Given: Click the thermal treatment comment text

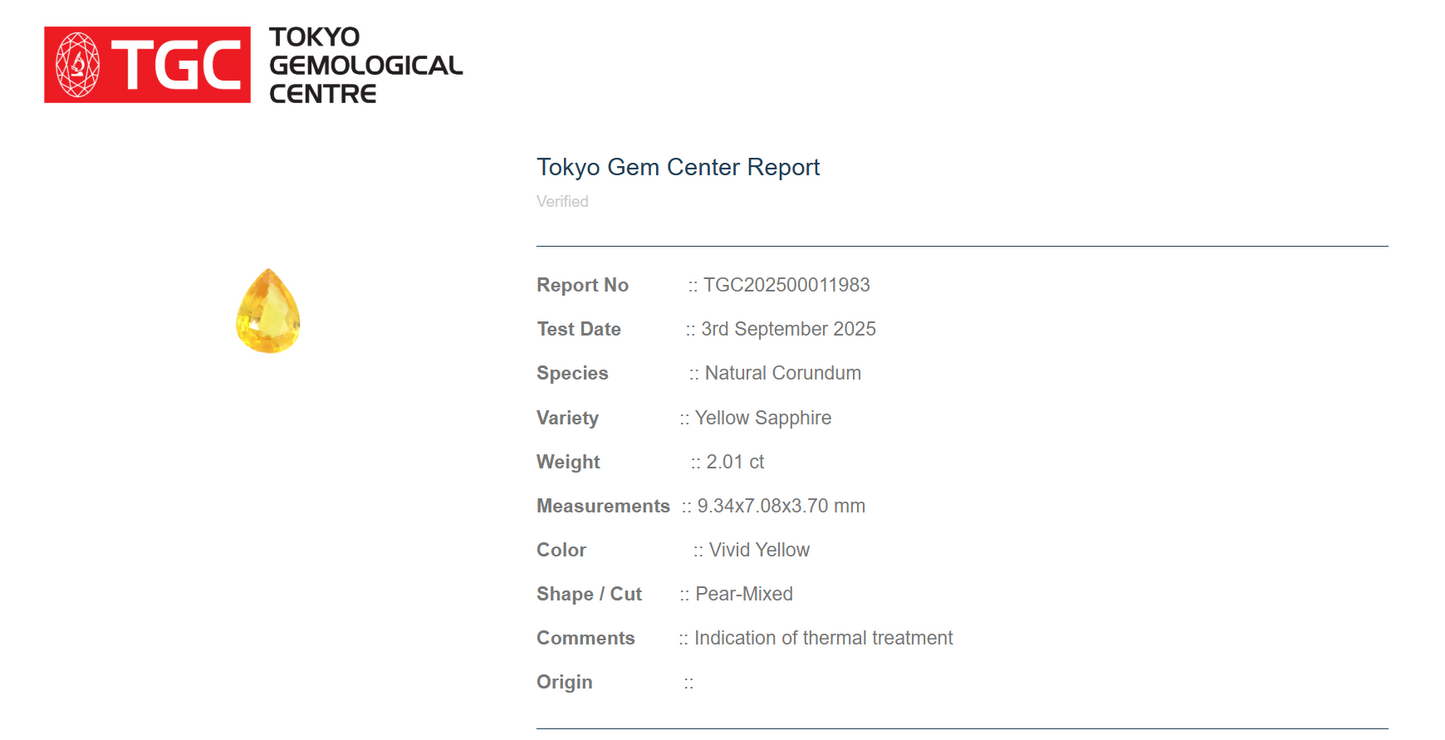Looking at the screenshot, I should coord(823,638).
